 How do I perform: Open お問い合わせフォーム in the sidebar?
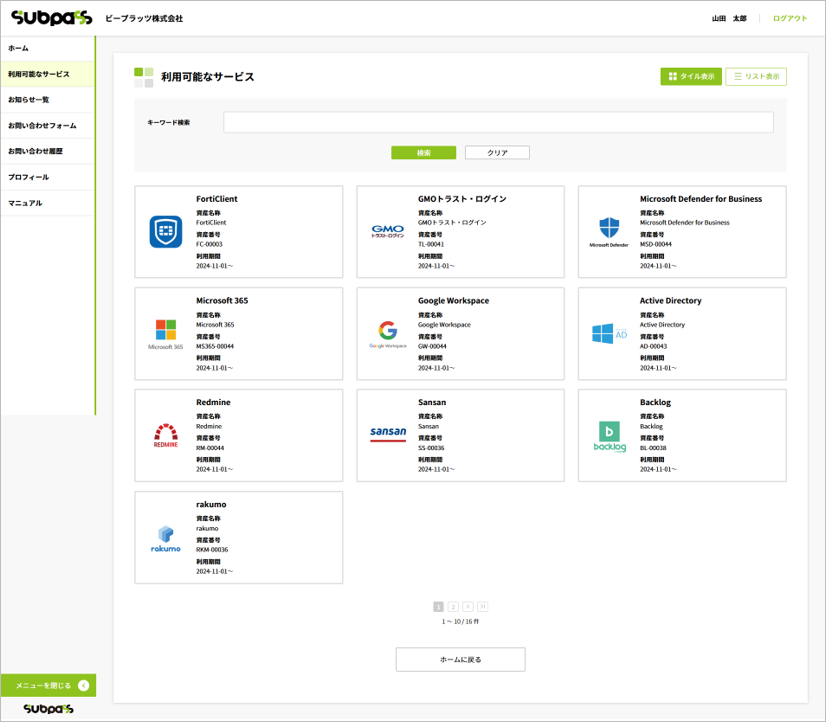(x=47, y=125)
